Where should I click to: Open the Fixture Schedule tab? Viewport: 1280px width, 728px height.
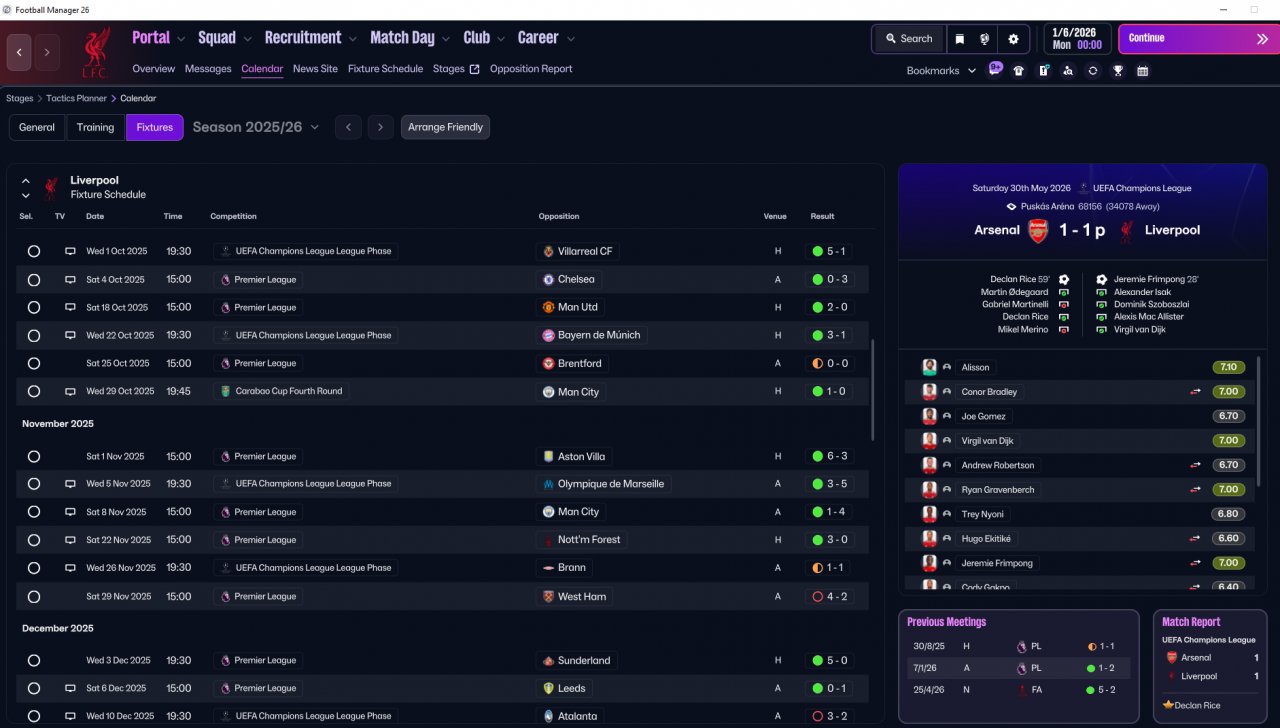(x=385, y=69)
